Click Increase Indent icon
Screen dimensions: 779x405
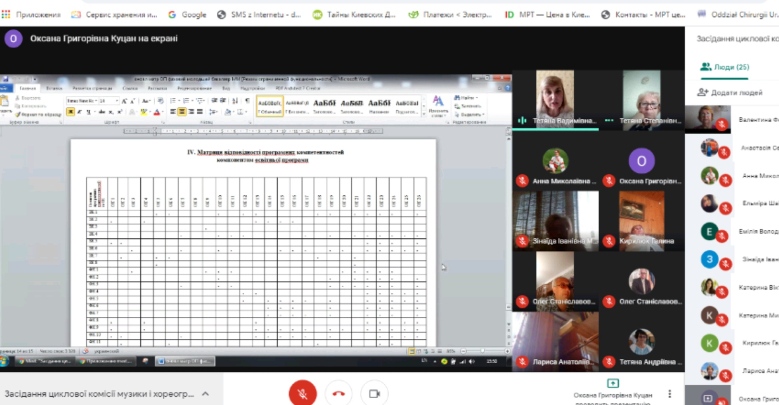tap(223, 100)
